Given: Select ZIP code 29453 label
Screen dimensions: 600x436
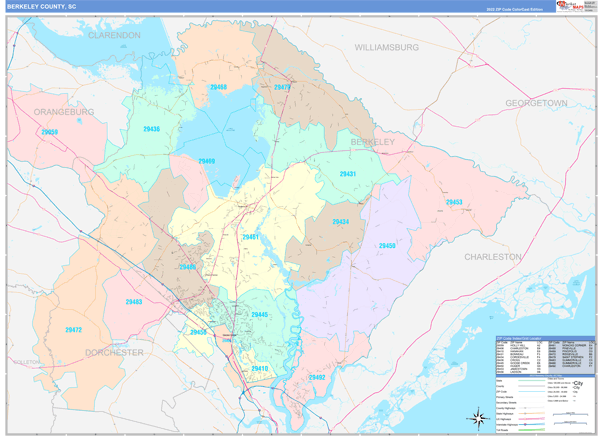Looking at the screenshot, I should coord(454,202).
